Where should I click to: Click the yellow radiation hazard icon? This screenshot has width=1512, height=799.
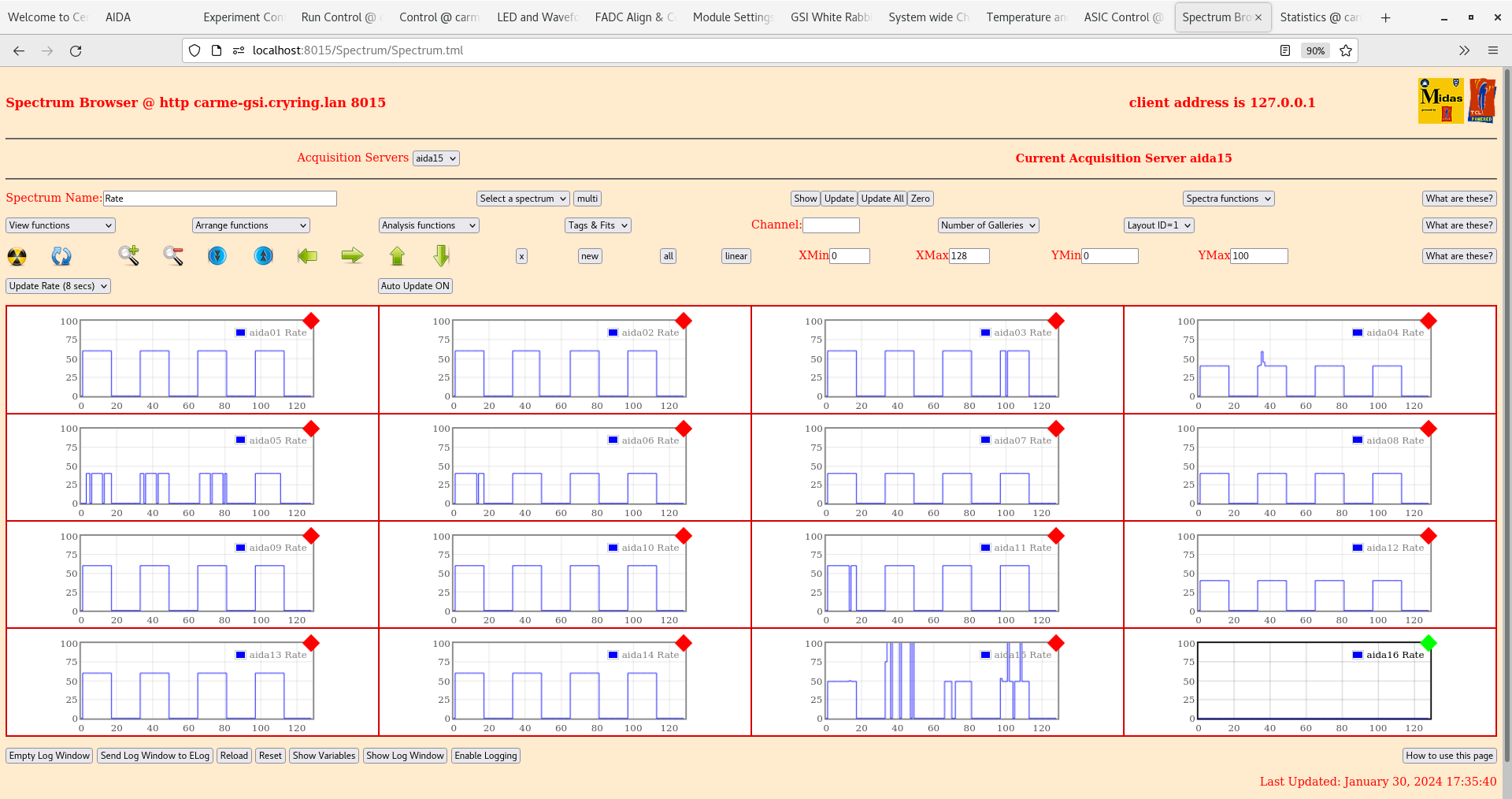17,256
